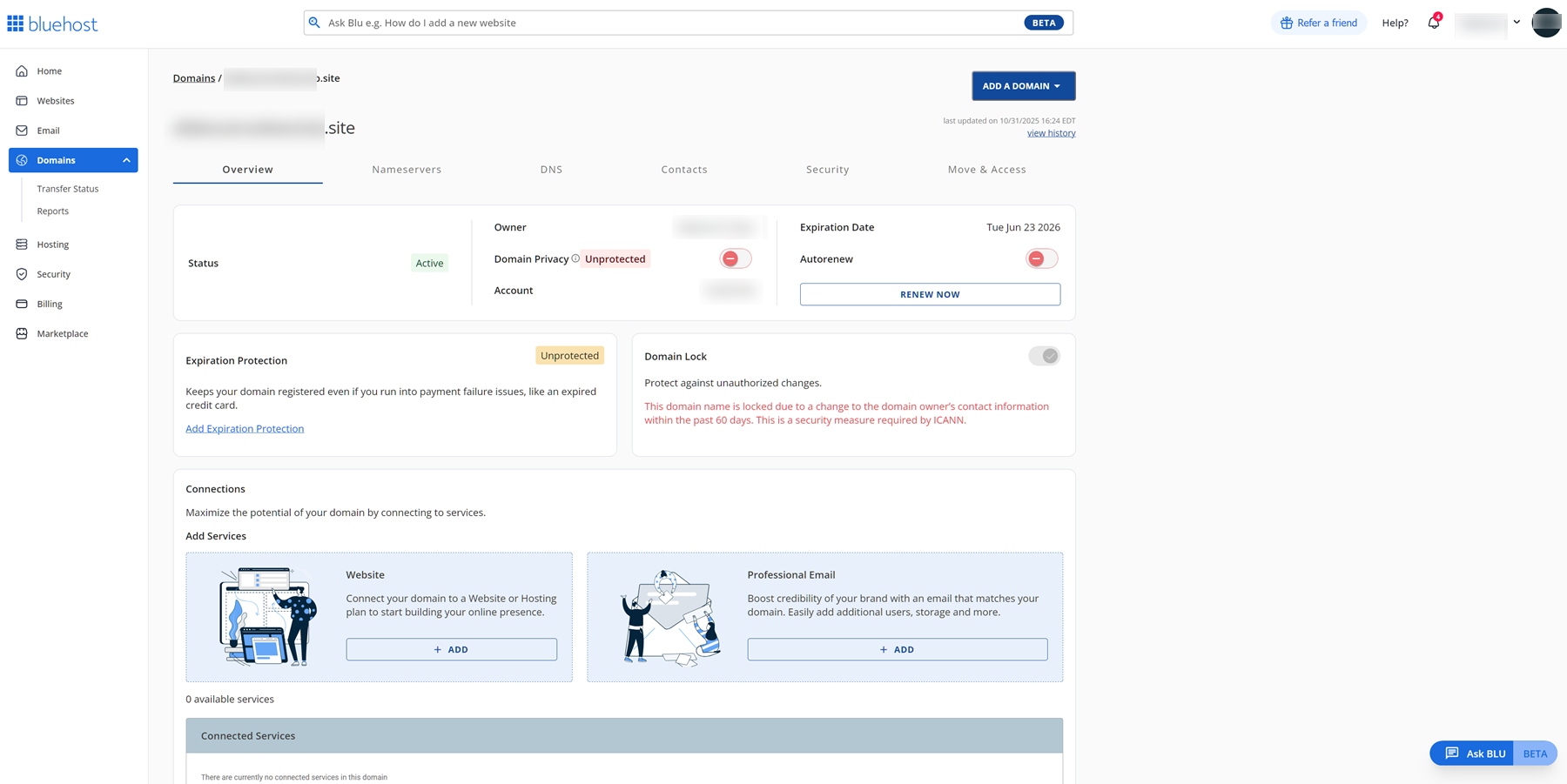This screenshot has width=1567, height=784.
Task: Click the Bluehost logo
Action: (52, 23)
